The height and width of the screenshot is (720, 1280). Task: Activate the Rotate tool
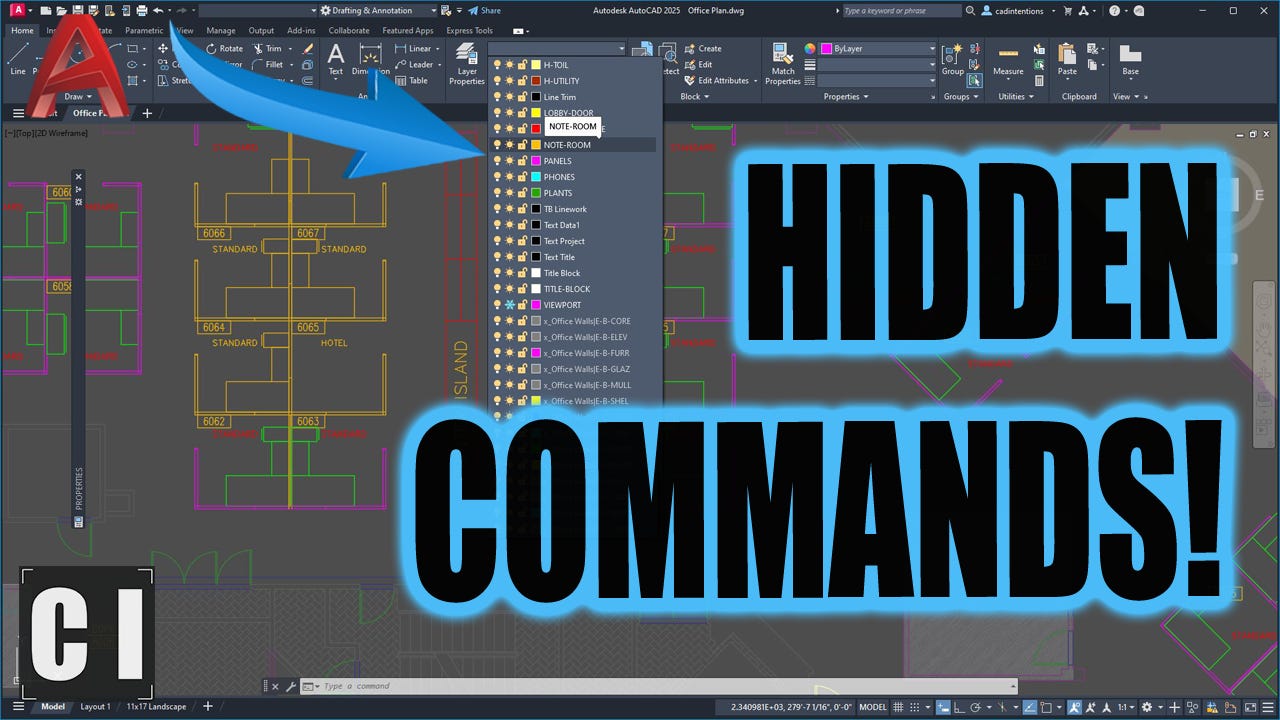point(224,48)
